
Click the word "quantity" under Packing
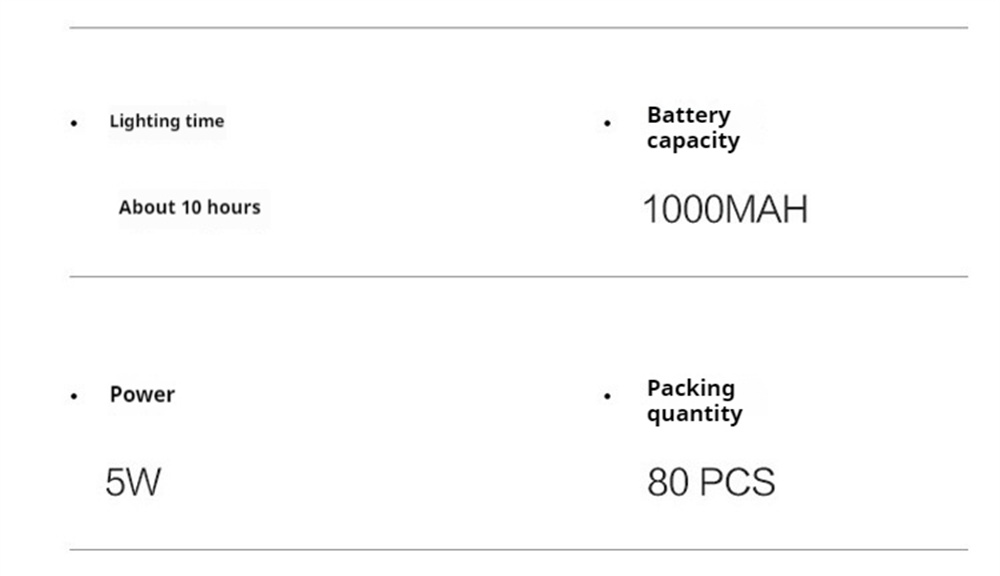[x=694, y=414]
